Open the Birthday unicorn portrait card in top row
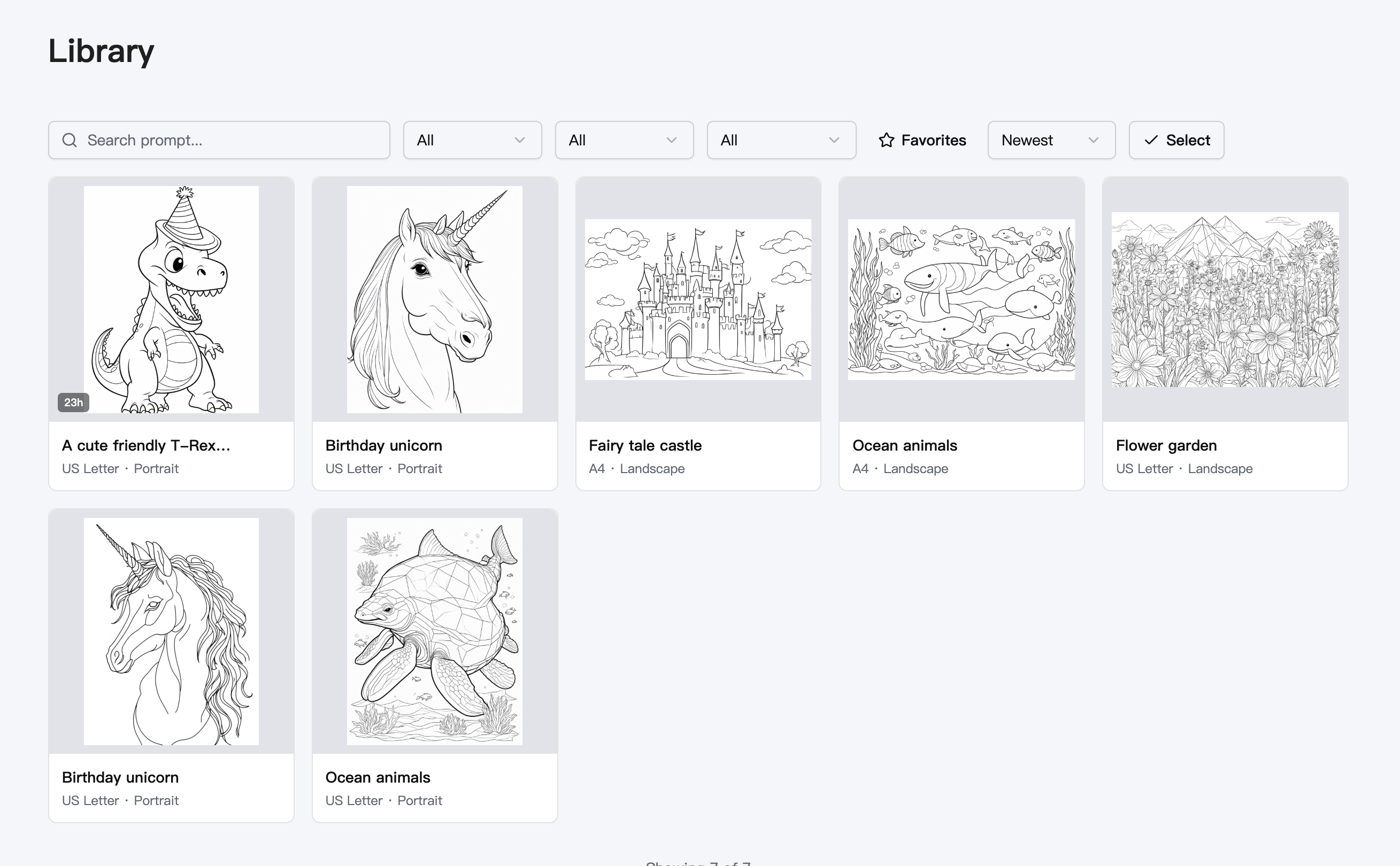The height and width of the screenshot is (866, 1400). click(x=434, y=299)
